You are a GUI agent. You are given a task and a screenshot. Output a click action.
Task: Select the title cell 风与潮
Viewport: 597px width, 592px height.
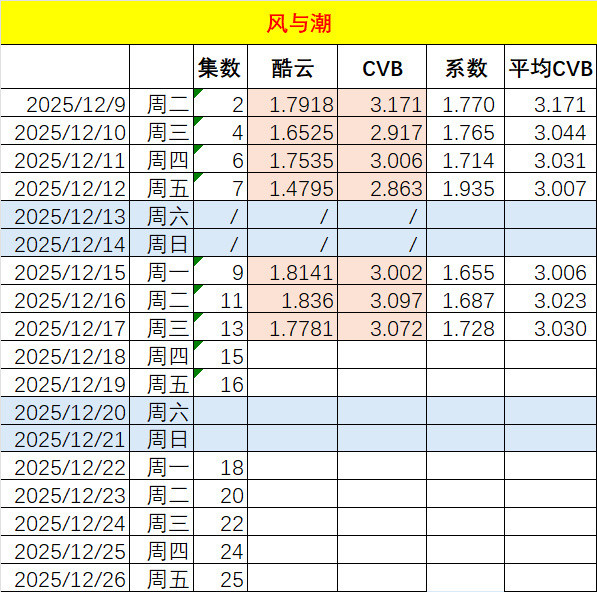coord(298,22)
